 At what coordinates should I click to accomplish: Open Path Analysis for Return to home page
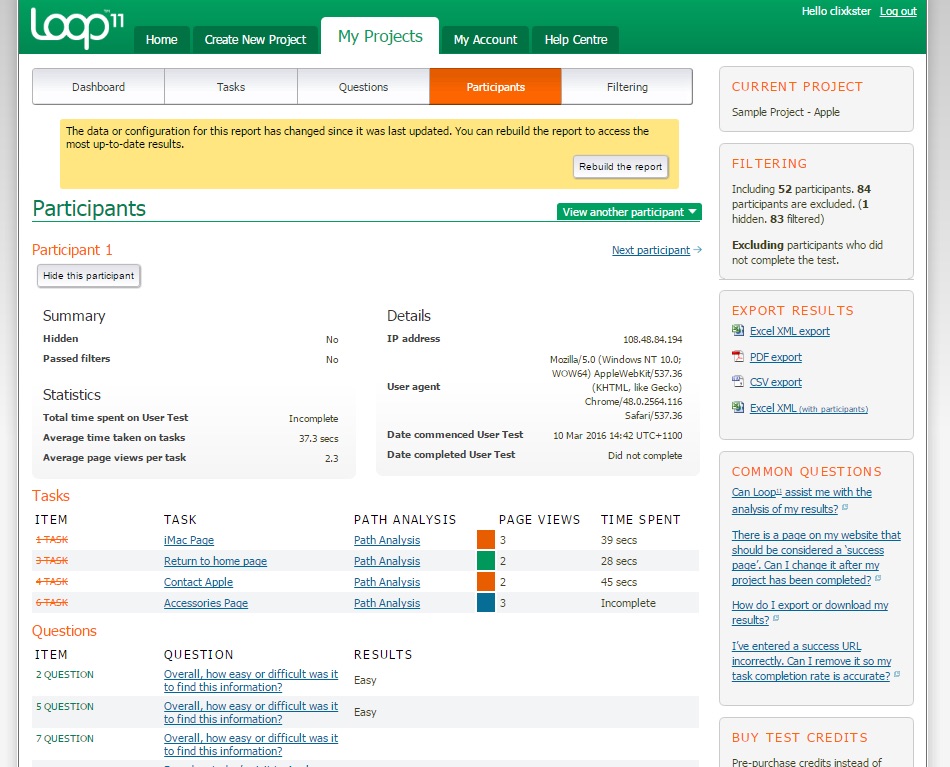[387, 561]
